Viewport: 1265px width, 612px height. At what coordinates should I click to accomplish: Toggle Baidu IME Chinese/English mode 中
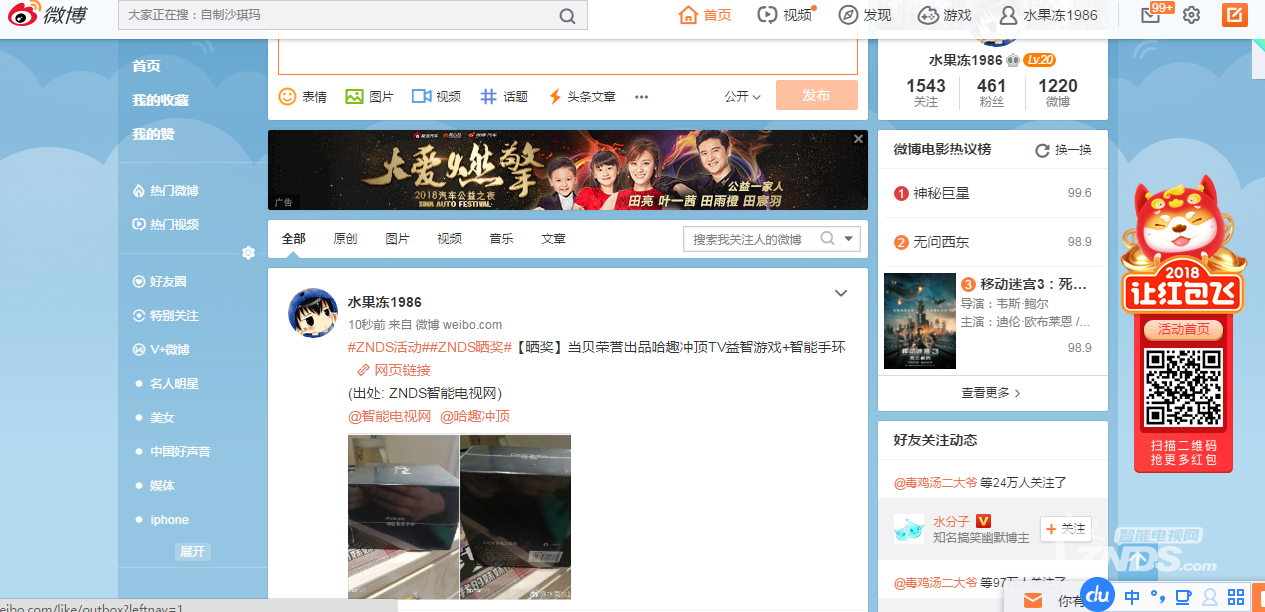click(1132, 598)
